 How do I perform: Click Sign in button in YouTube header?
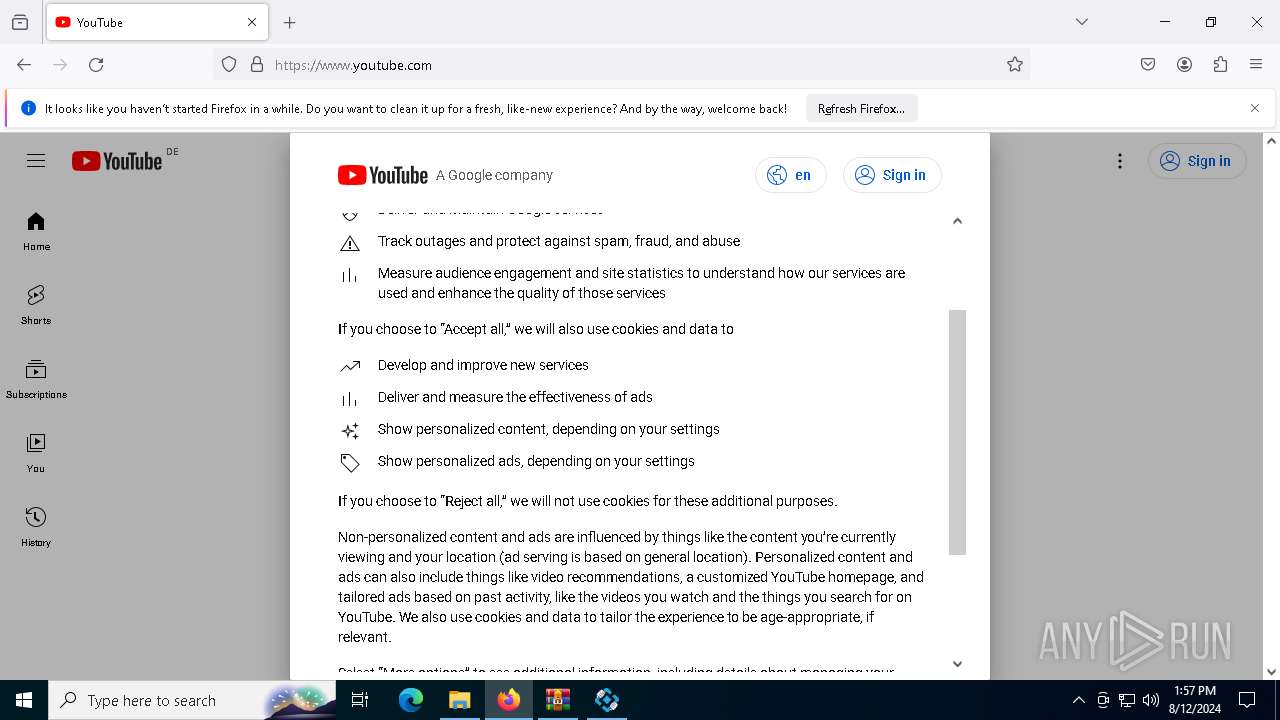click(1197, 161)
